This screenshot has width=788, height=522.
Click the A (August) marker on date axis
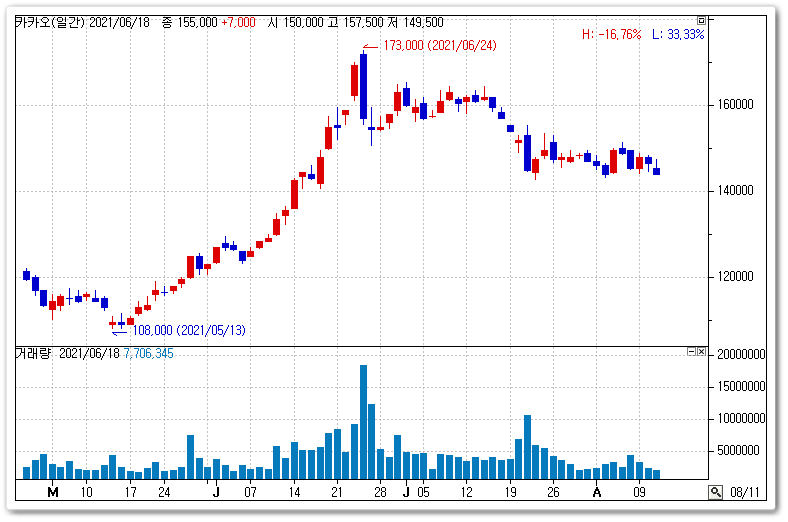(x=597, y=492)
